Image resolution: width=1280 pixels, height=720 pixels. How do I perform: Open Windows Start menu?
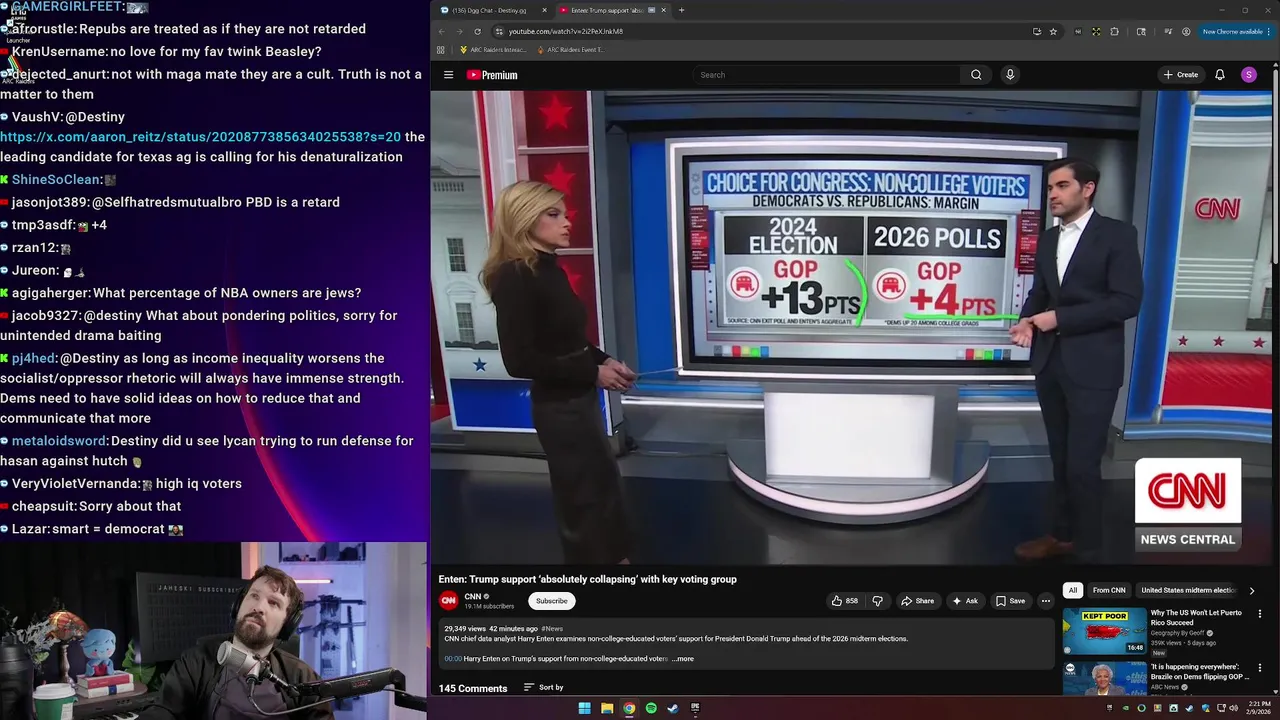click(x=584, y=708)
